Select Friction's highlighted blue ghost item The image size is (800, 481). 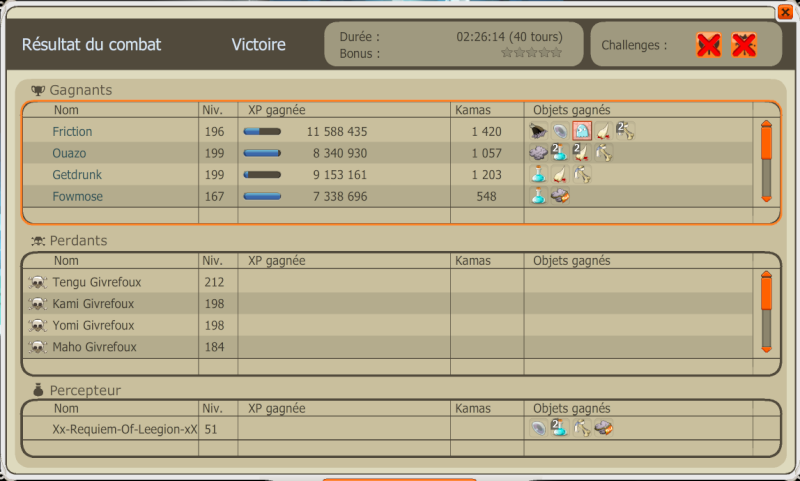coord(582,131)
